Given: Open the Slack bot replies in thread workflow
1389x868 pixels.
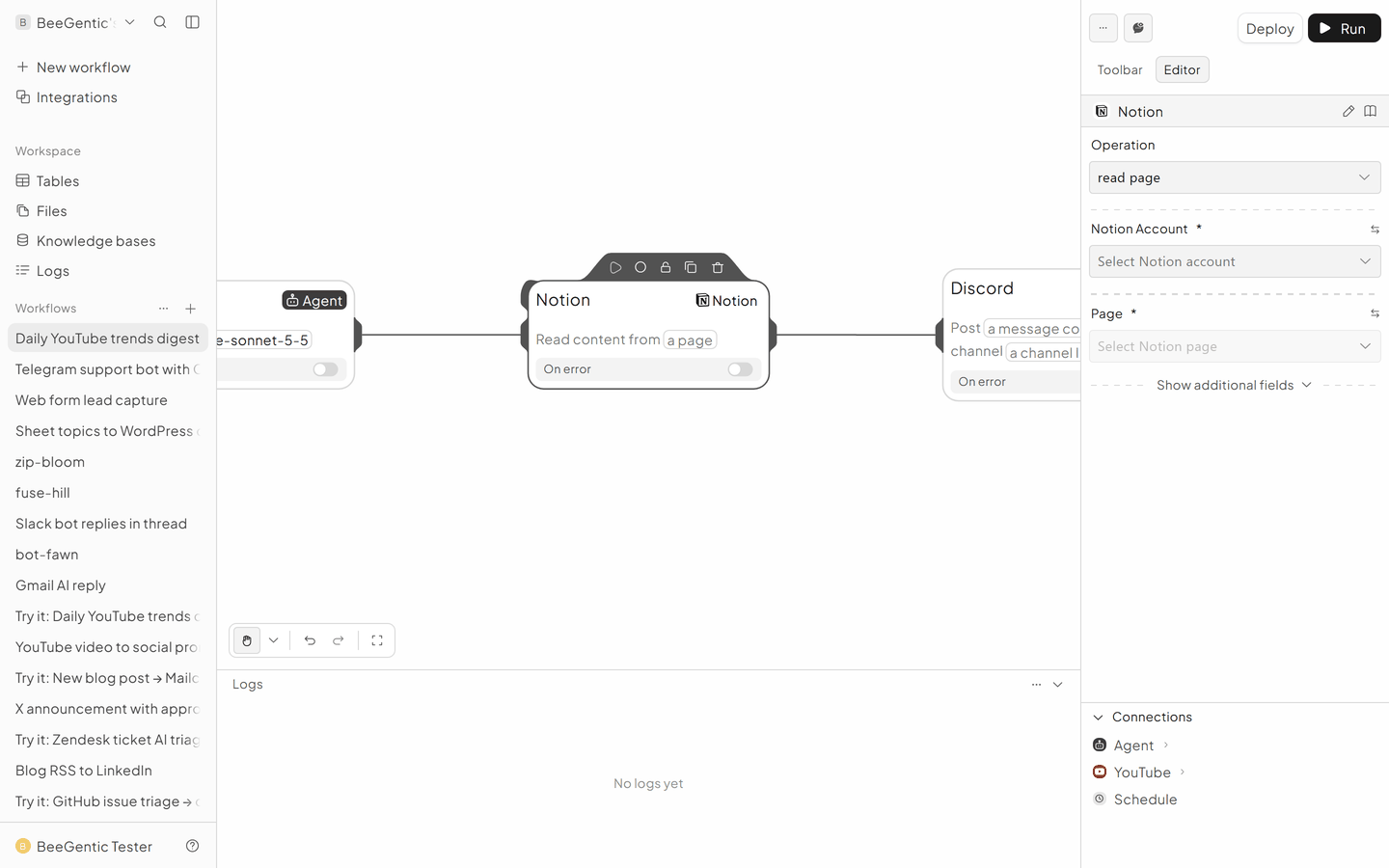Looking at the screenshot, I should tap(108, 524).
